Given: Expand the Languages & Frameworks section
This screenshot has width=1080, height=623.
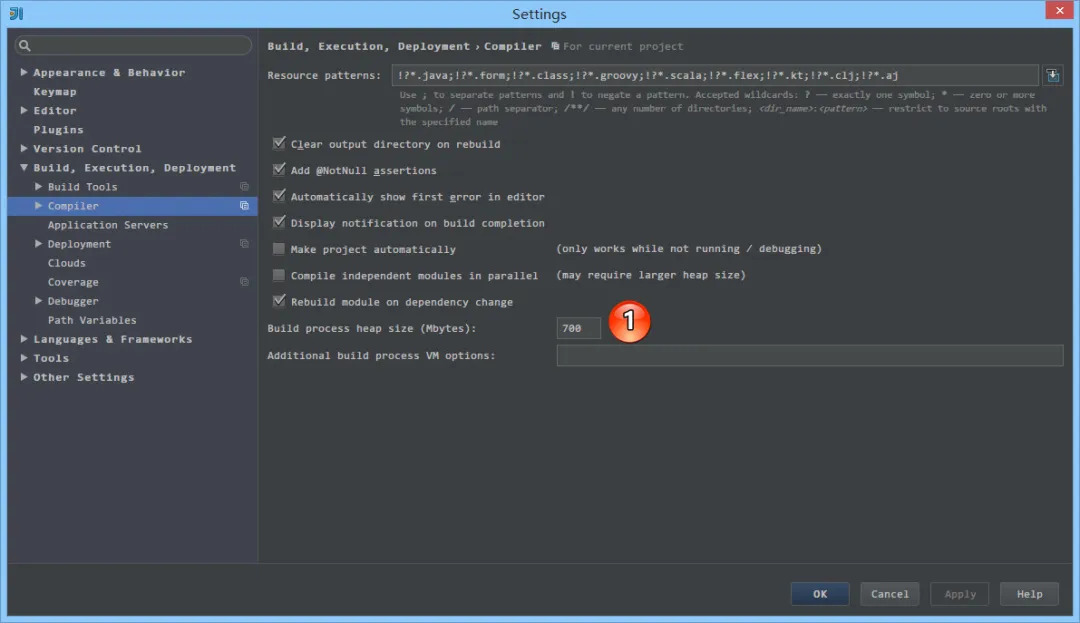Looking at the screenshot, I should point(24,338).
